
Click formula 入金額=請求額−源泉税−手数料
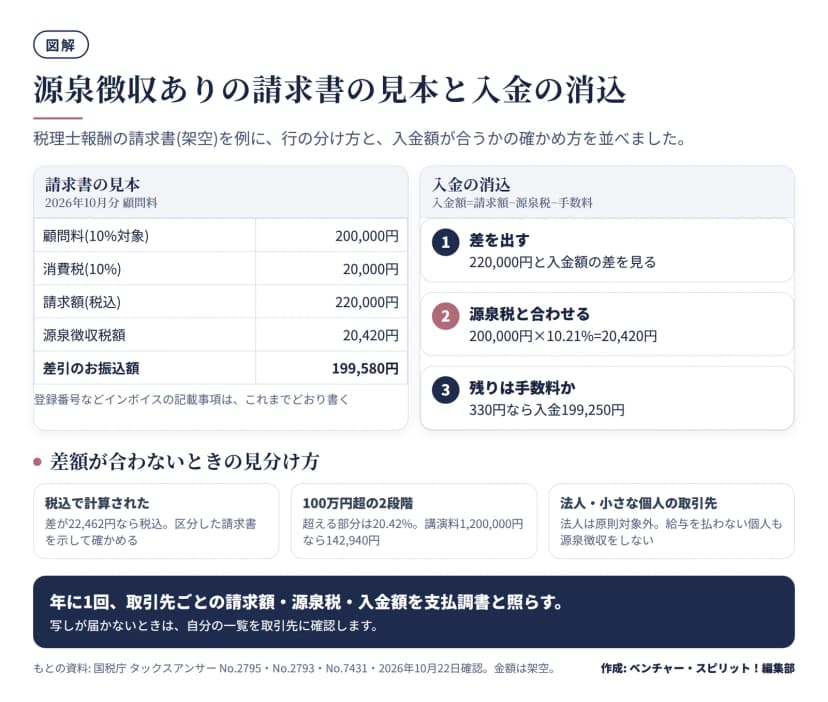coord(512,203)
